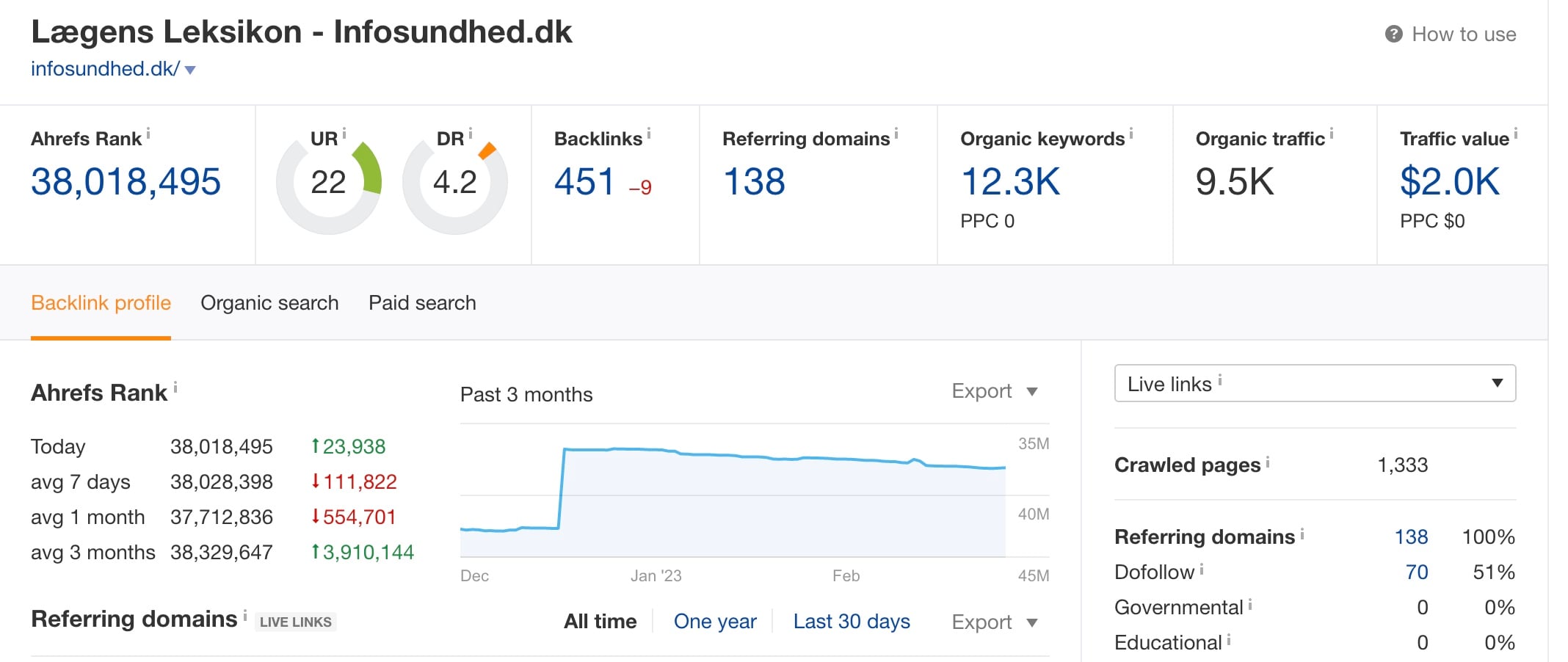Open the Paid search tab

422,303
